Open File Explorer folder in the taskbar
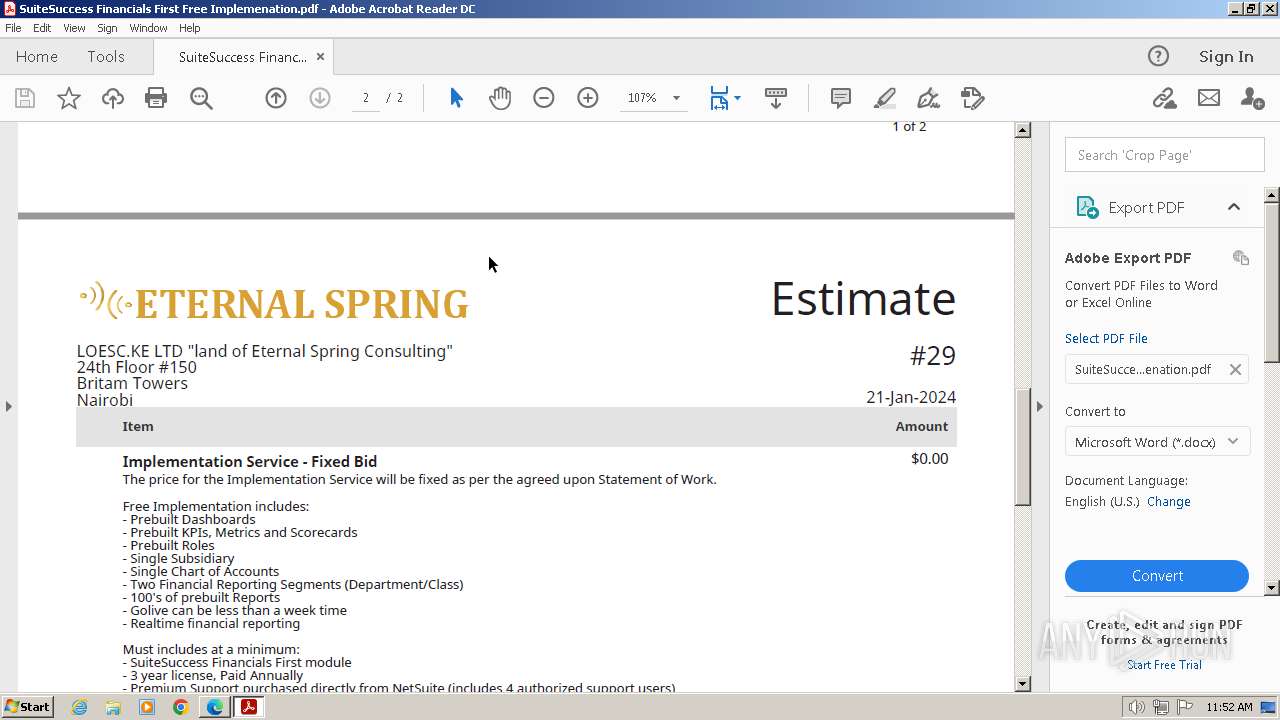 tap(113, 707)
